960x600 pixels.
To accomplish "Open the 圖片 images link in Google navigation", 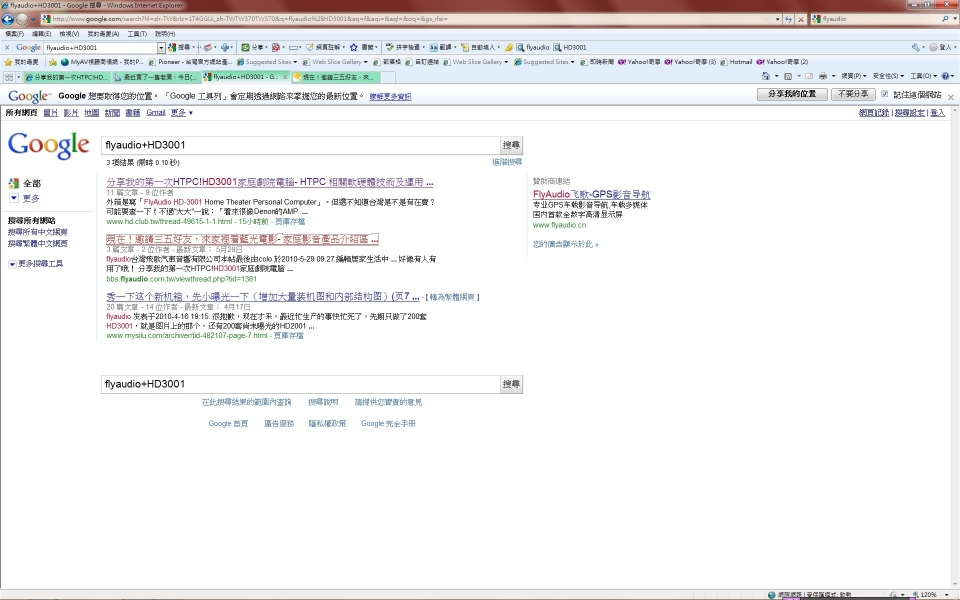I will coord(51,113).
